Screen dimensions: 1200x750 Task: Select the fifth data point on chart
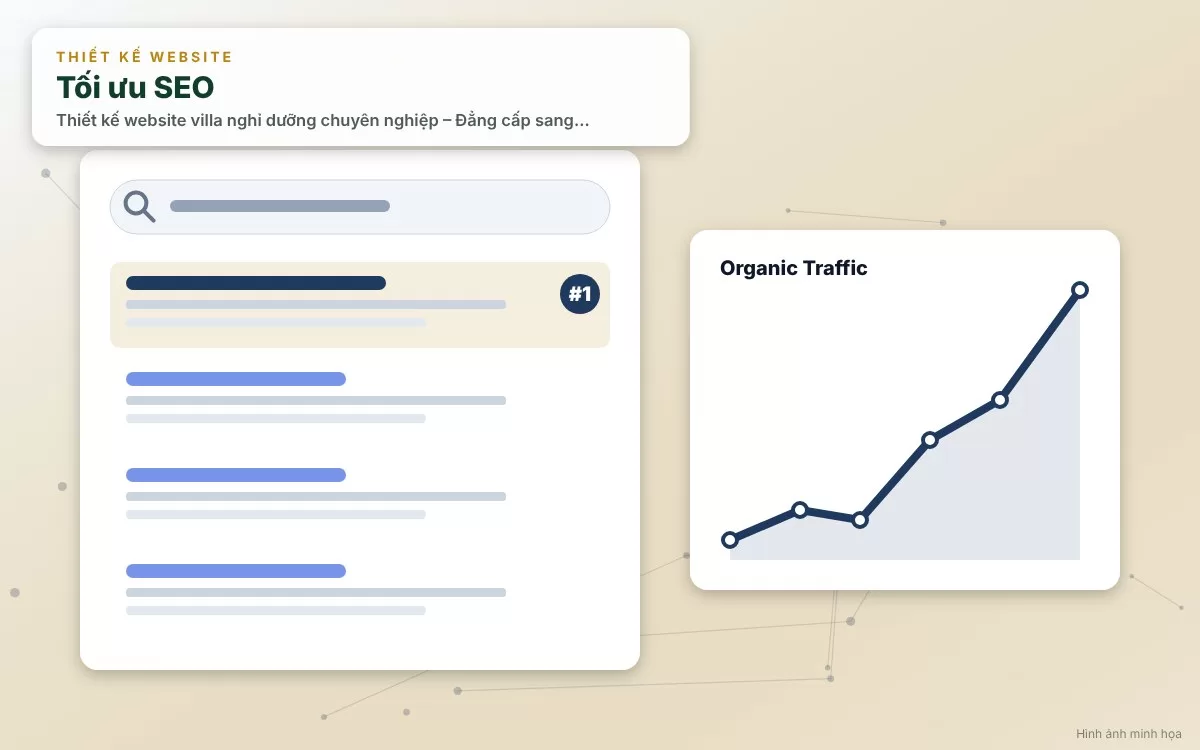[1000, 400]
